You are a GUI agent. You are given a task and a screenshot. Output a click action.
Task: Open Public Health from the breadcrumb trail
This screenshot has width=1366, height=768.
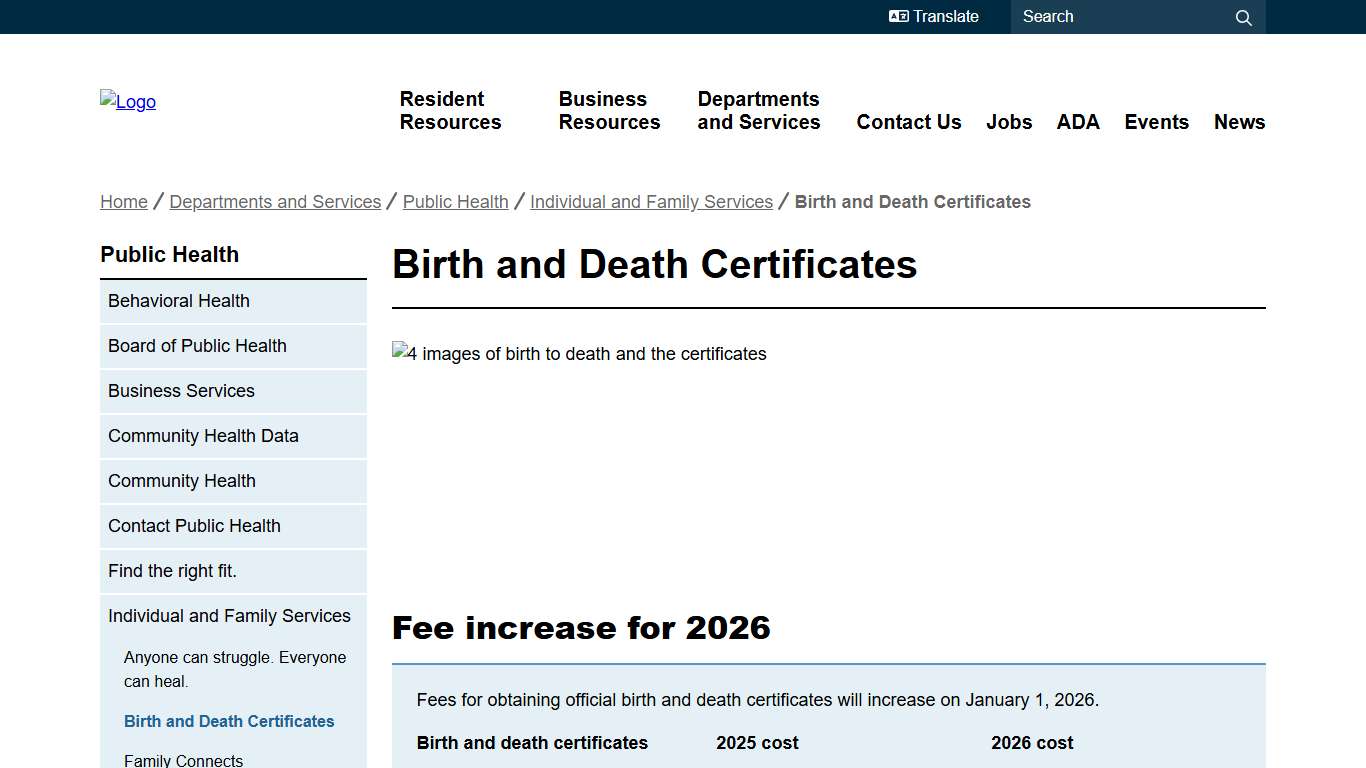(x=455, y=201)
